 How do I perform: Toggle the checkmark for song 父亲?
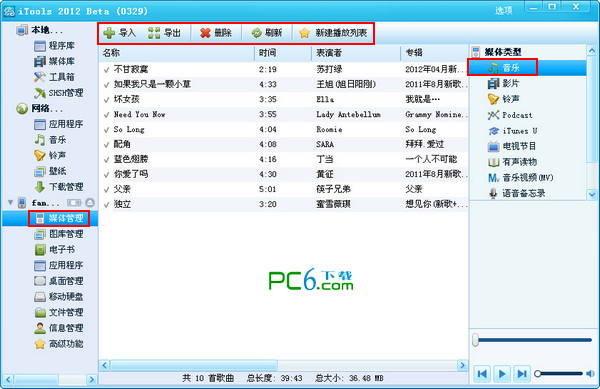pyautogui.click(x=106, y=189)
